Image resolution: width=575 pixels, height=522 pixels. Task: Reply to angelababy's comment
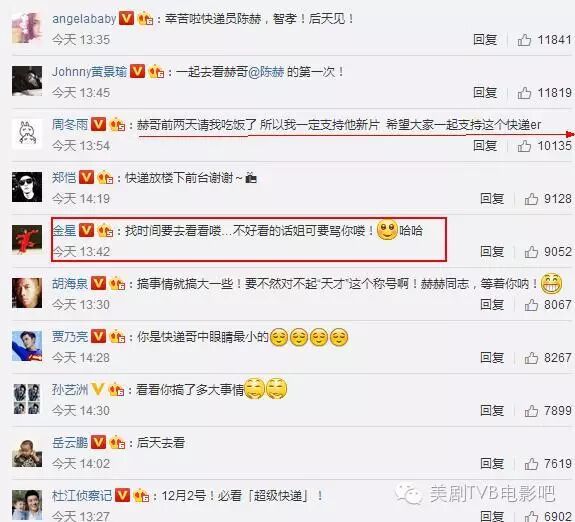[485, 40]
